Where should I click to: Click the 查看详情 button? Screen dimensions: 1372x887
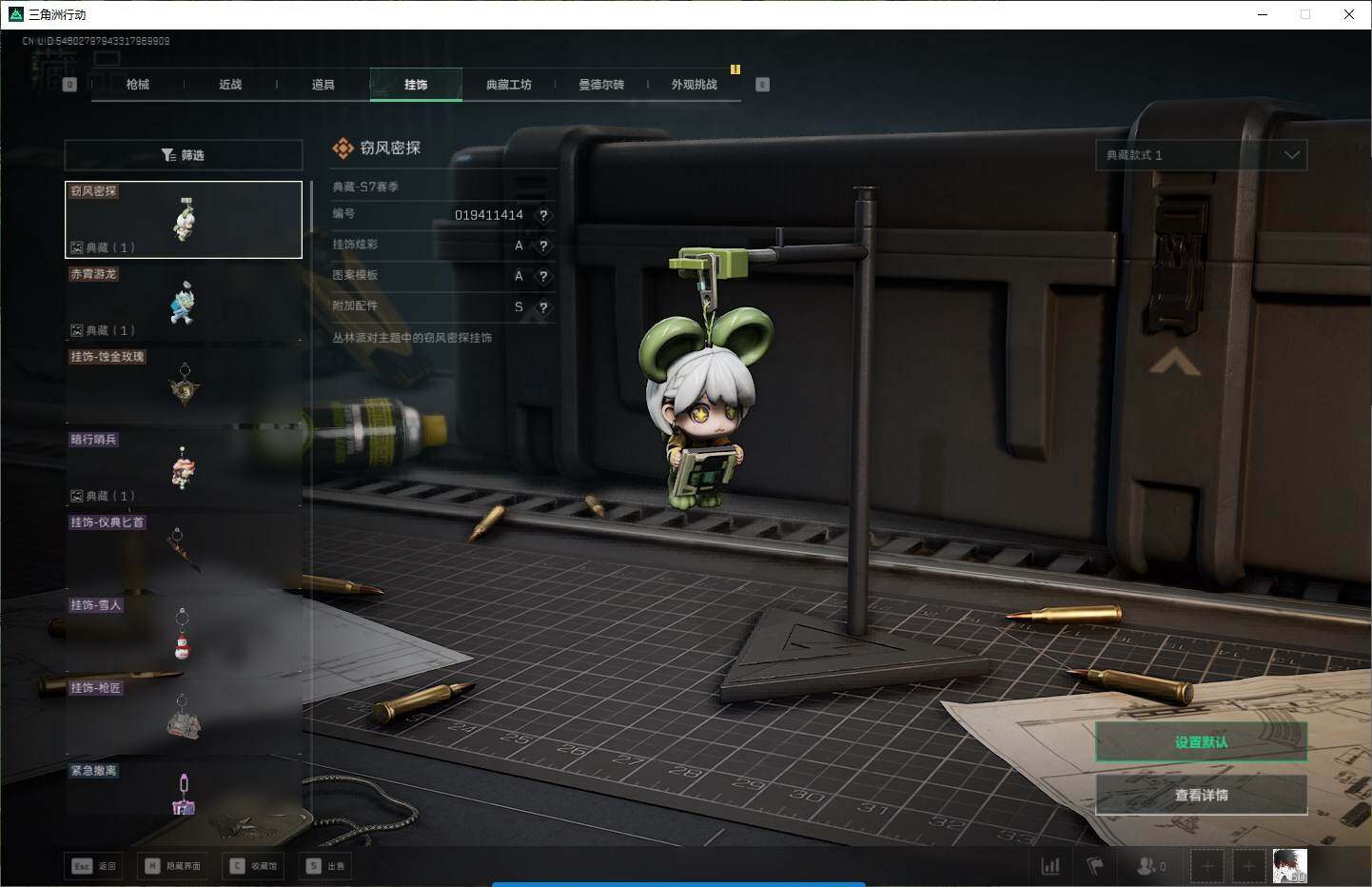point(1201,795)
